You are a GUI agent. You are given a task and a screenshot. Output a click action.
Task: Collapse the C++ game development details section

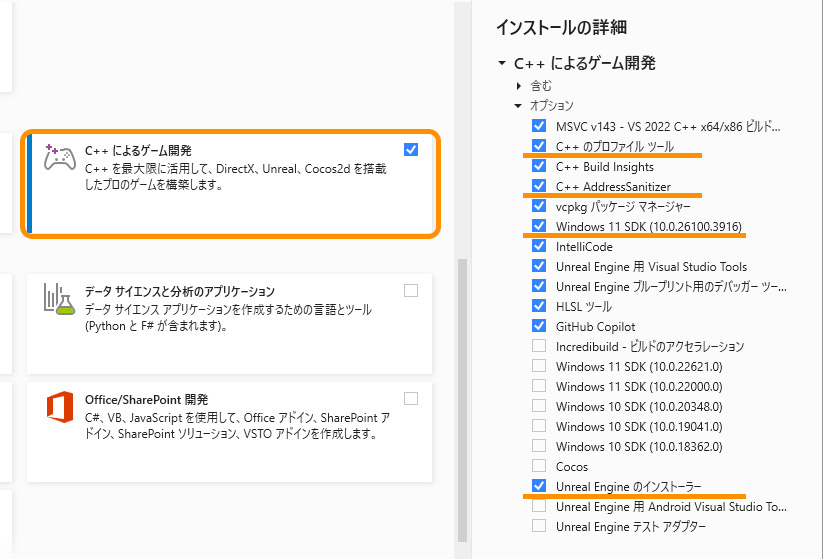point(502,63)
